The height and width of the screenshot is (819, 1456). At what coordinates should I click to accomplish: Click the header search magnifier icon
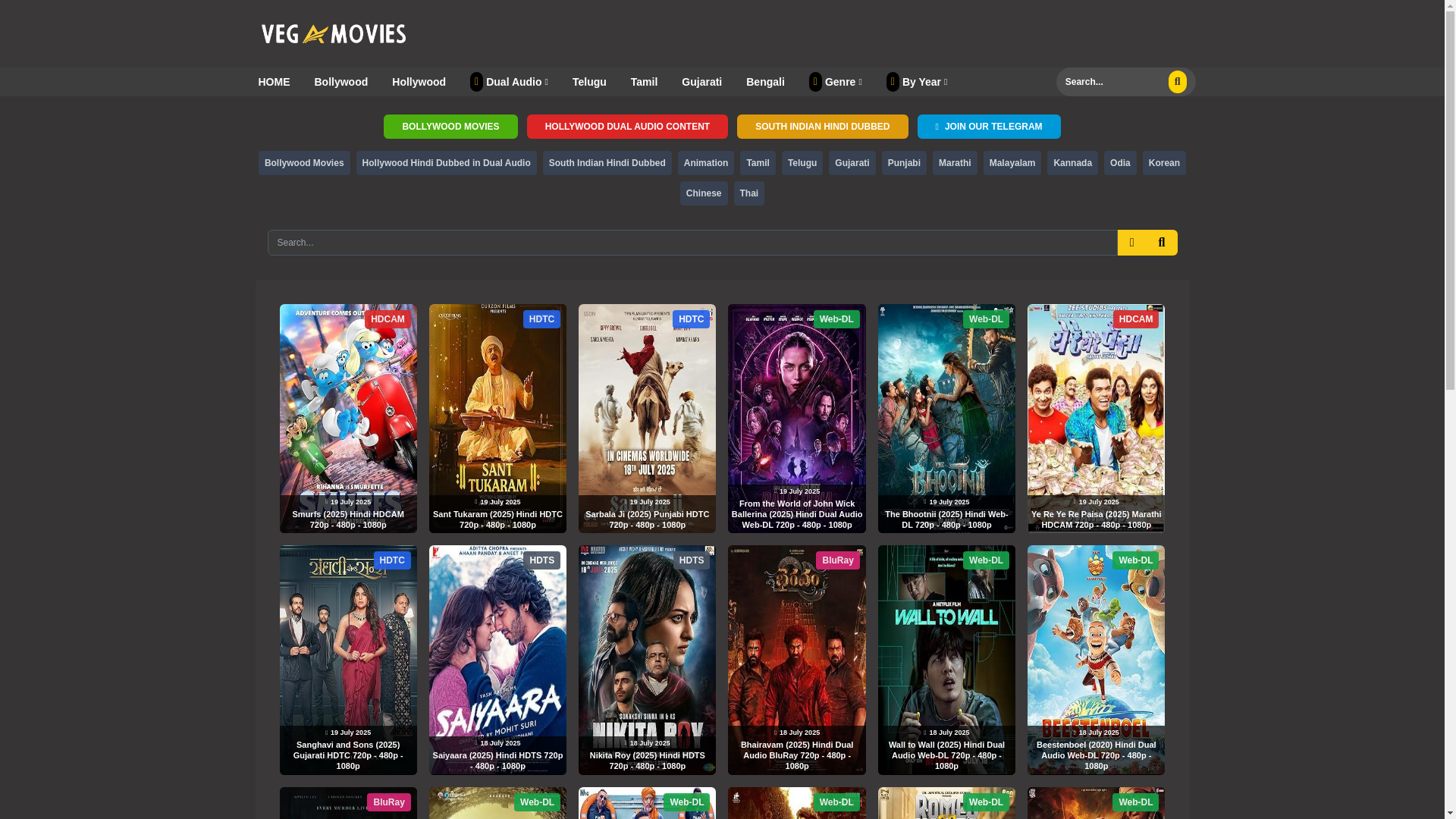click(1177, 82)
